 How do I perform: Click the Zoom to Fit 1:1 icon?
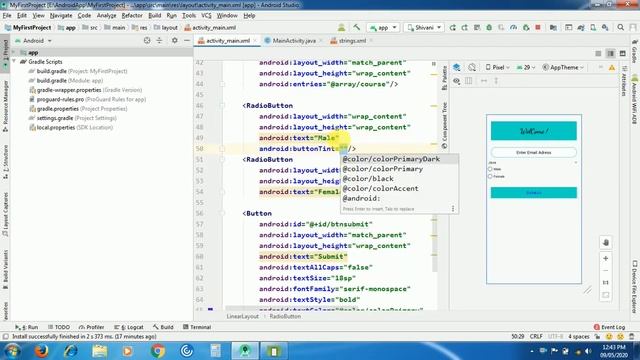[x=606, y=282]
